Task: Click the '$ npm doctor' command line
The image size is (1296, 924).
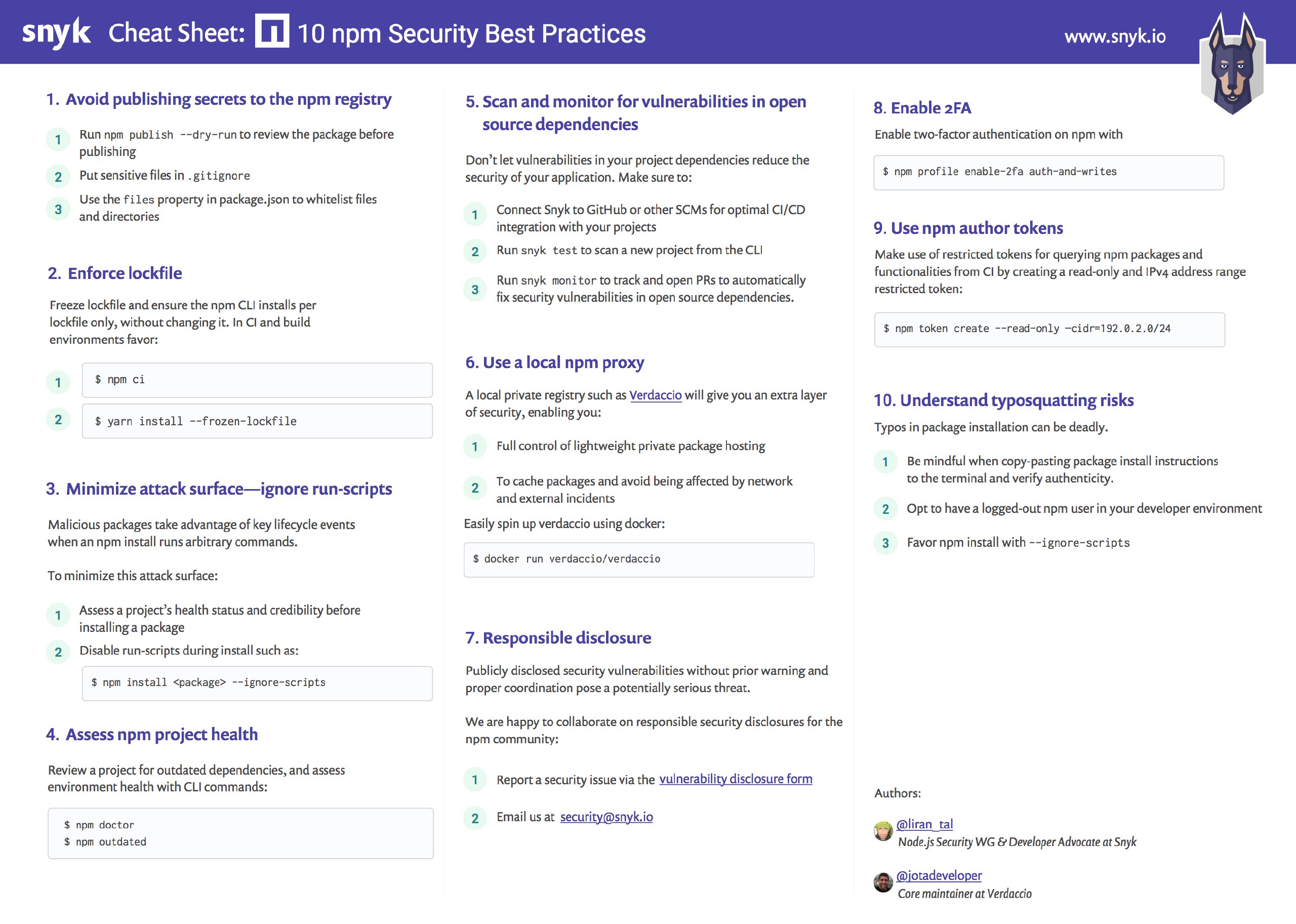Action: (99, 825)
